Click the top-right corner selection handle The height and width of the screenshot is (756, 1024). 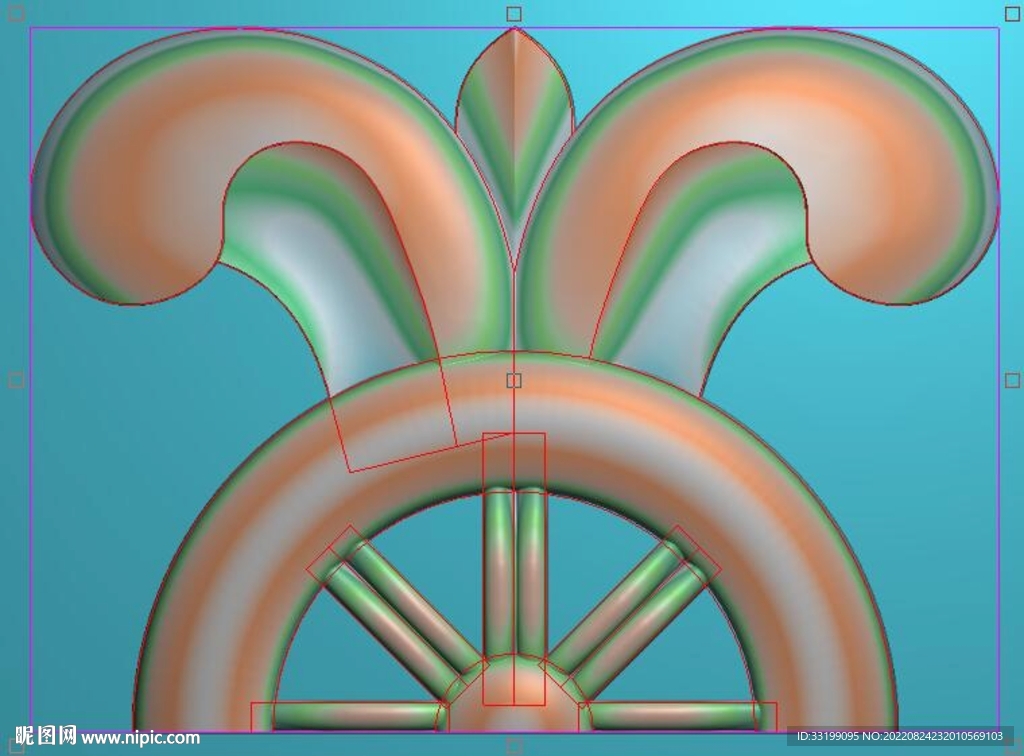point(1012,14)
